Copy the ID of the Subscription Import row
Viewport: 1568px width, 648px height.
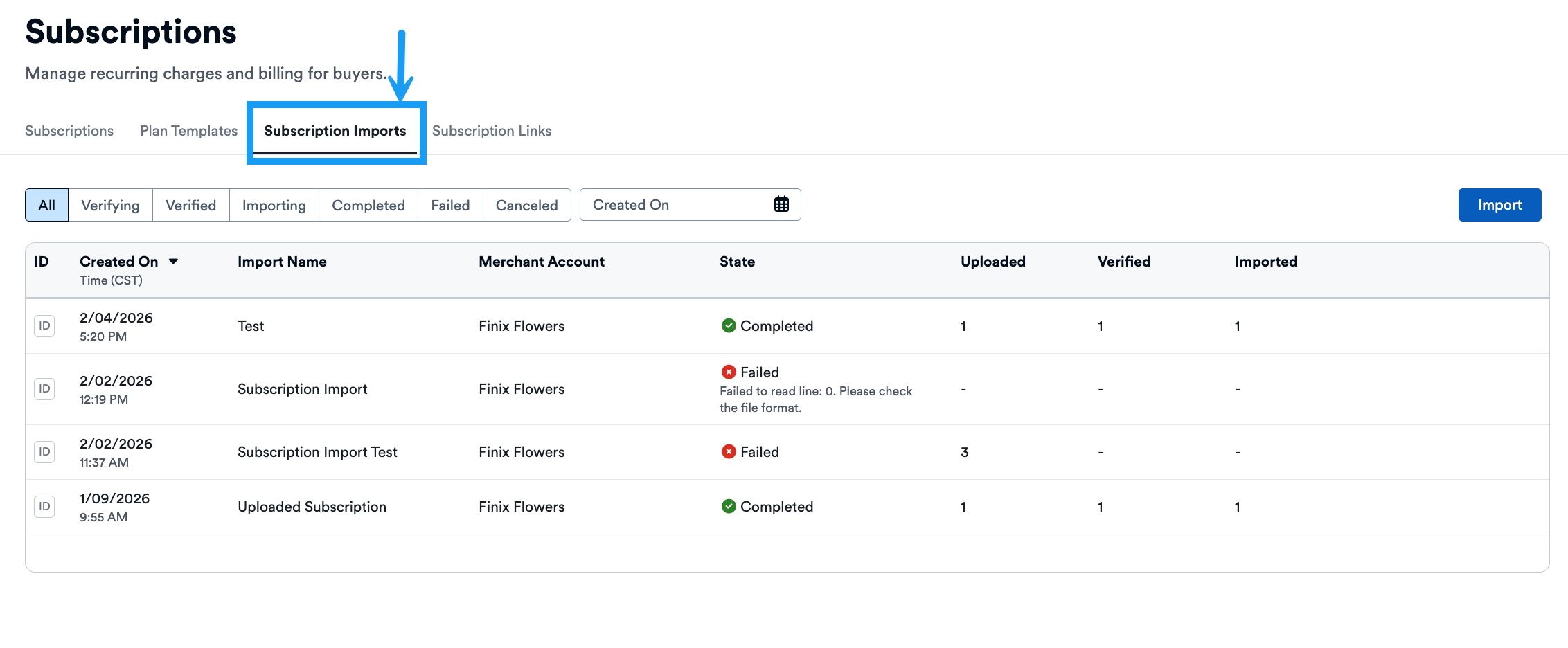tap(44, 388)
